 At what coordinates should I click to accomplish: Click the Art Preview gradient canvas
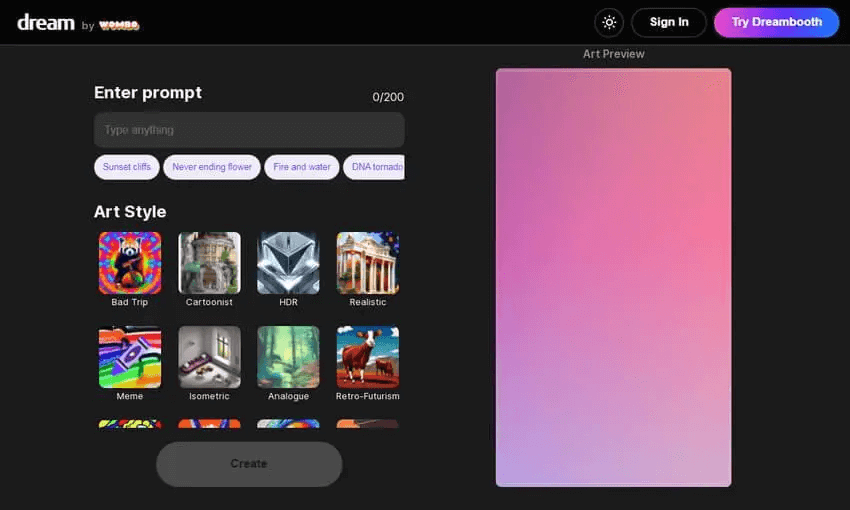coord(613,277)
